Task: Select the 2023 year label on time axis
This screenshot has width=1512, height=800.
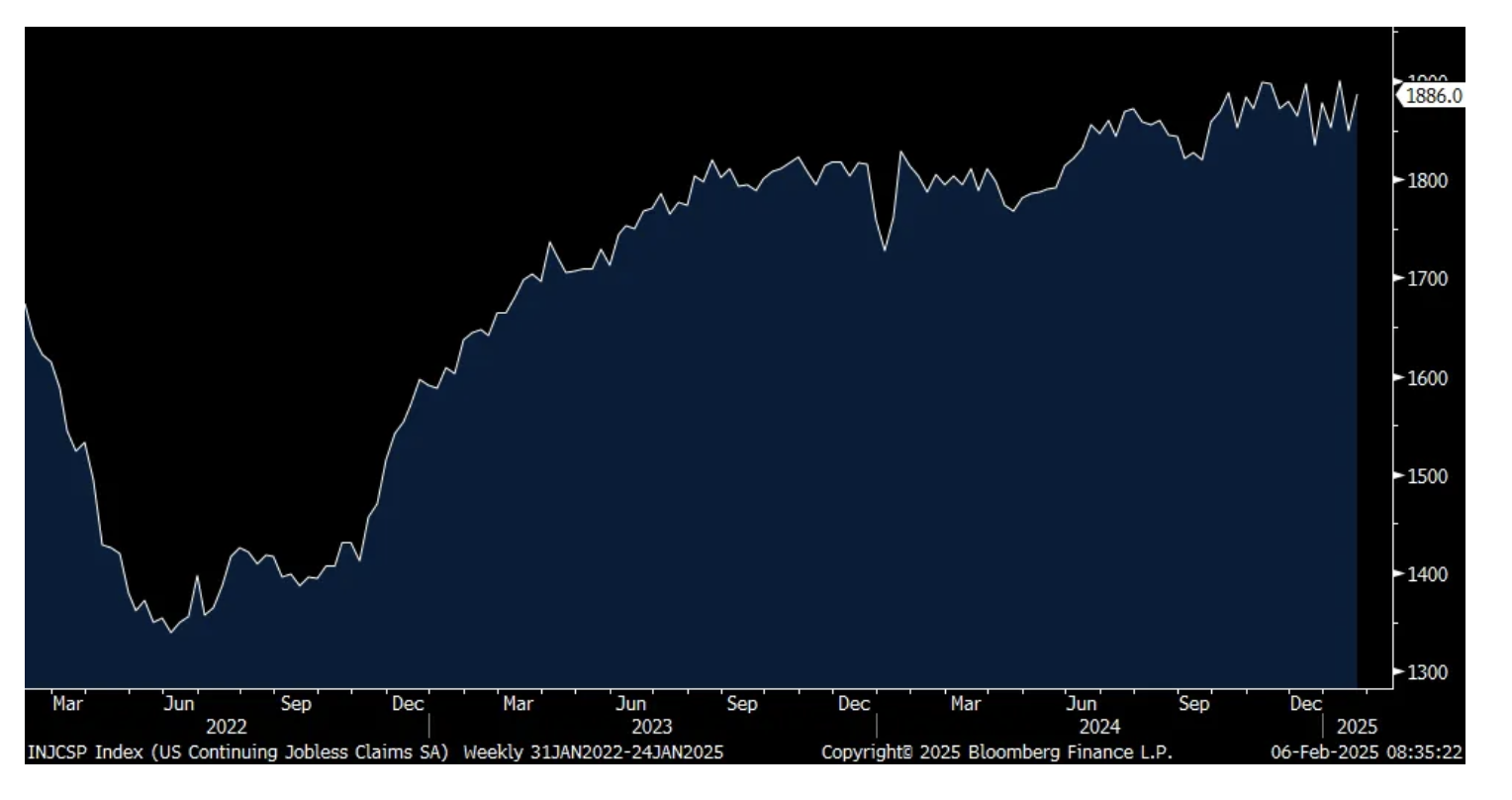Action: click(x=651, y=728)
